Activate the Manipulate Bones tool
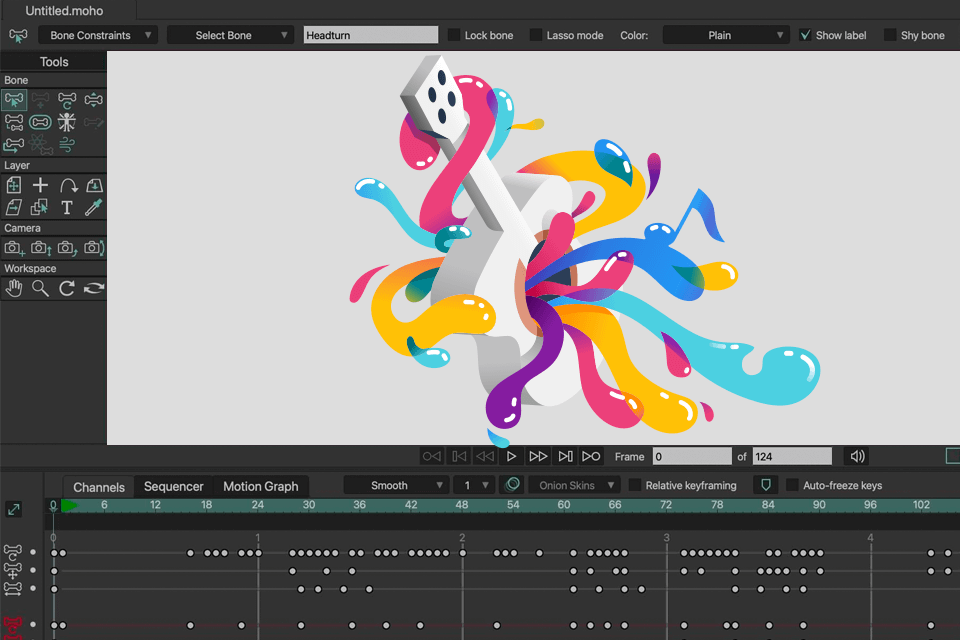 (x=66, y=122)
